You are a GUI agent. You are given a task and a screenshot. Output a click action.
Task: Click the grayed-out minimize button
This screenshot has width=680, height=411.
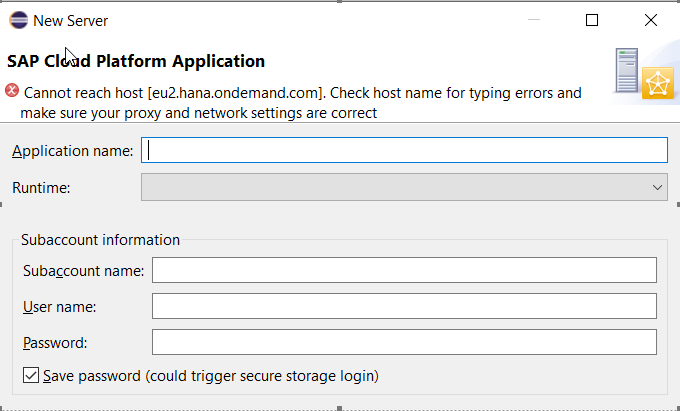pyautogui.click(x=534, y=20)
